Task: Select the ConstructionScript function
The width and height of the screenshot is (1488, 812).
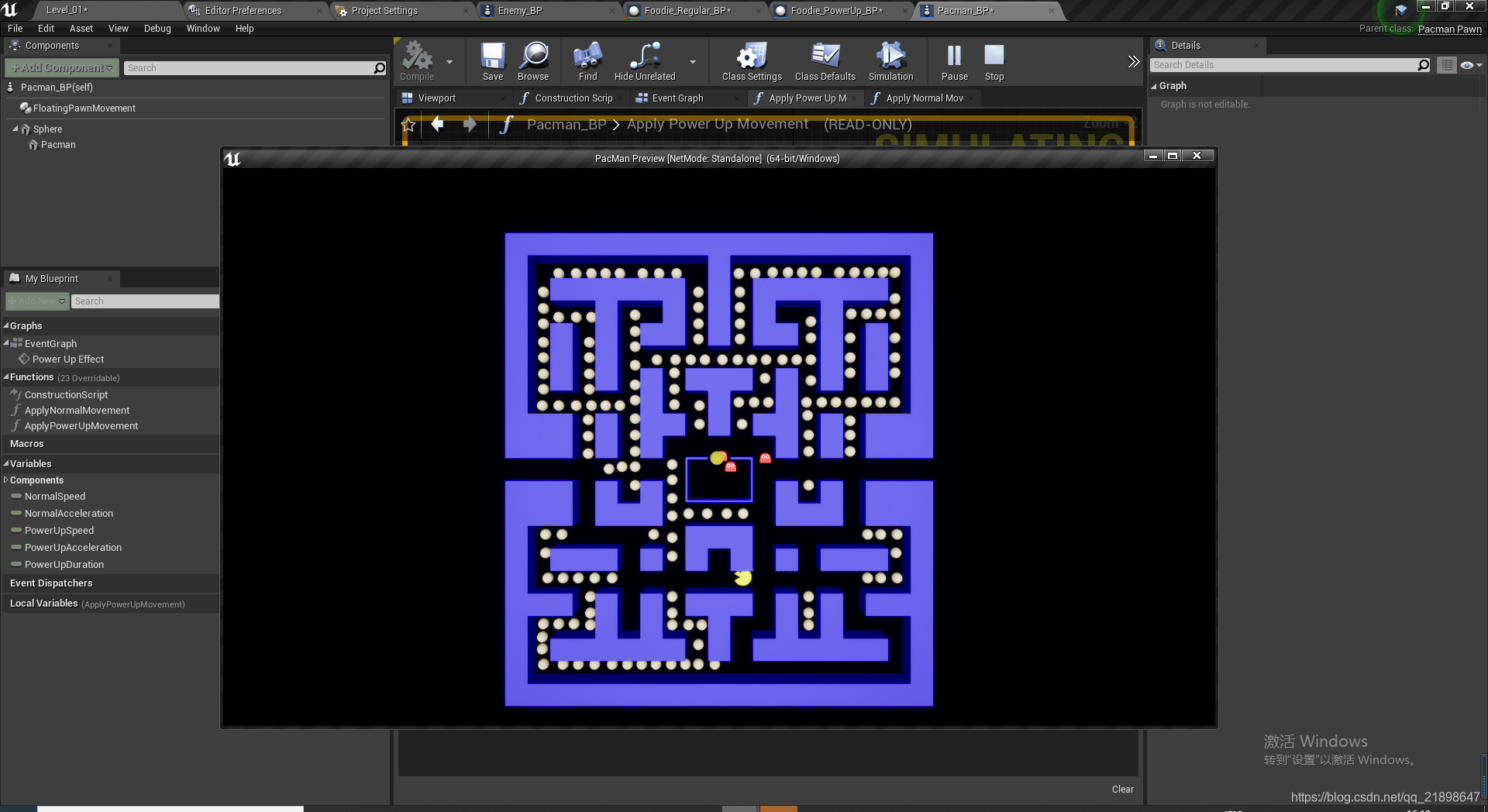Action: point(66,395)
